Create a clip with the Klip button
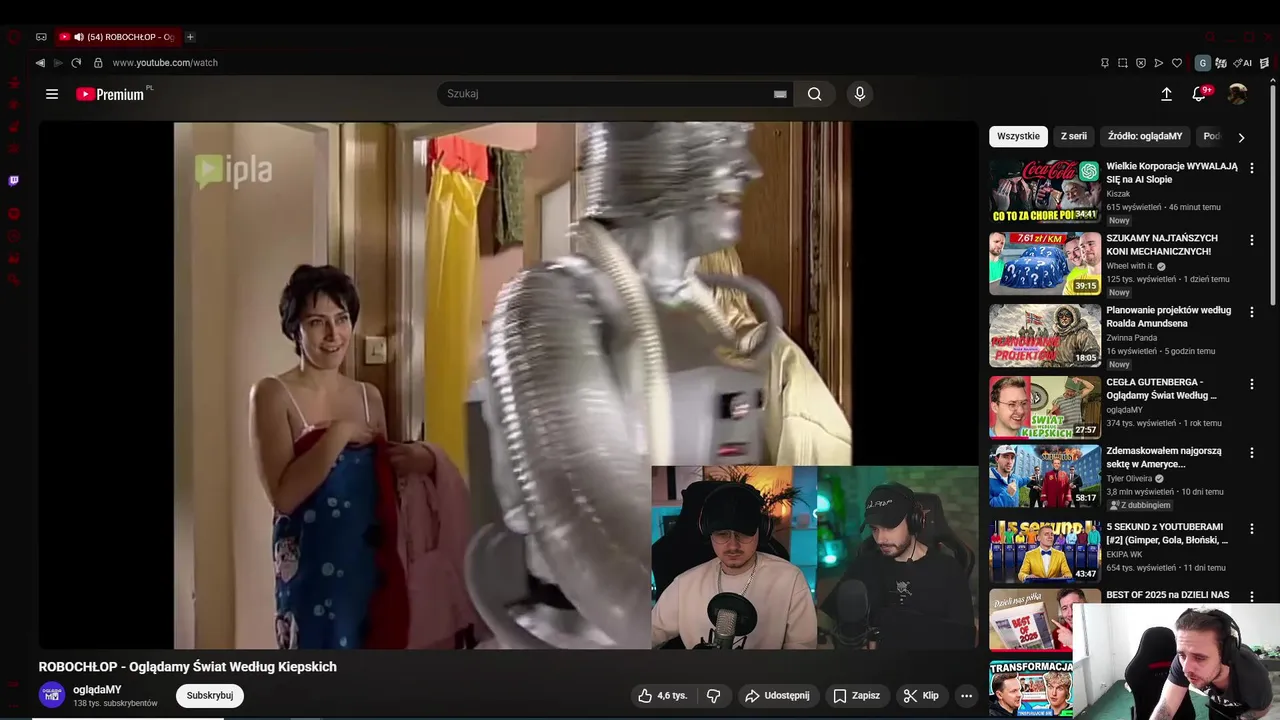This screenshot has width=1280, height=720. tap(921, 695)
